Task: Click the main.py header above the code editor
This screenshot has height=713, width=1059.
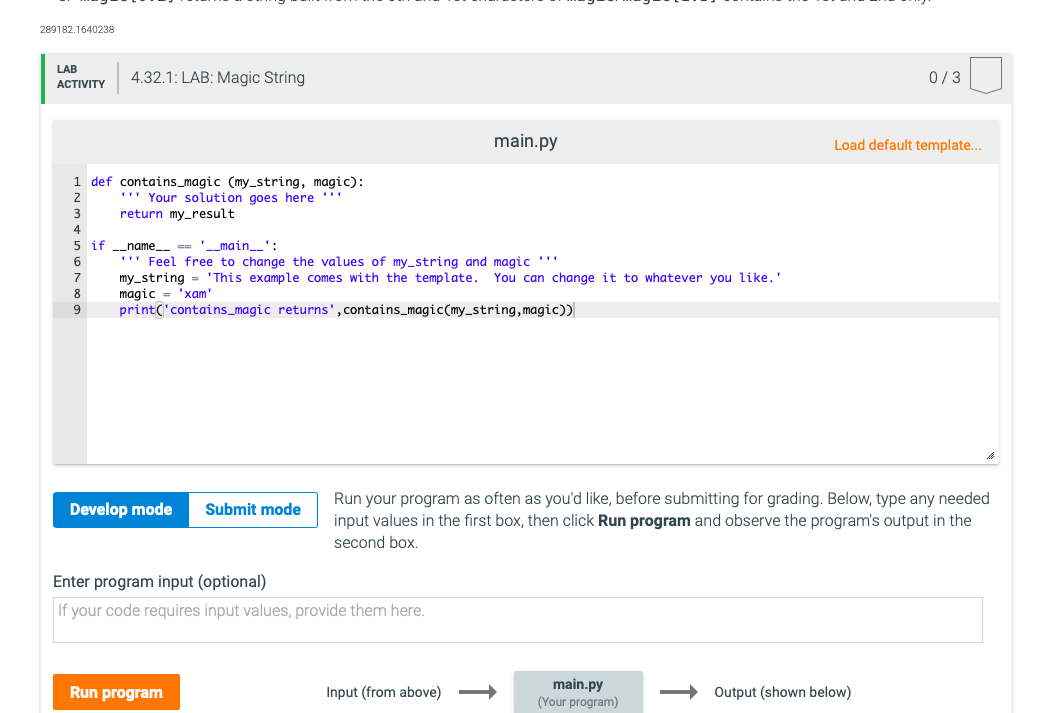Action: point(525,141)
